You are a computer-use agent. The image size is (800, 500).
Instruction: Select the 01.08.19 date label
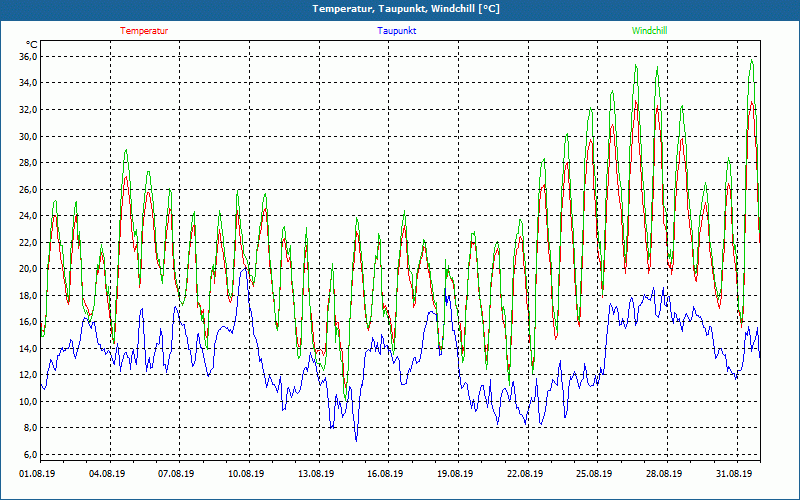pyautogui.click(x=37, y=474)
